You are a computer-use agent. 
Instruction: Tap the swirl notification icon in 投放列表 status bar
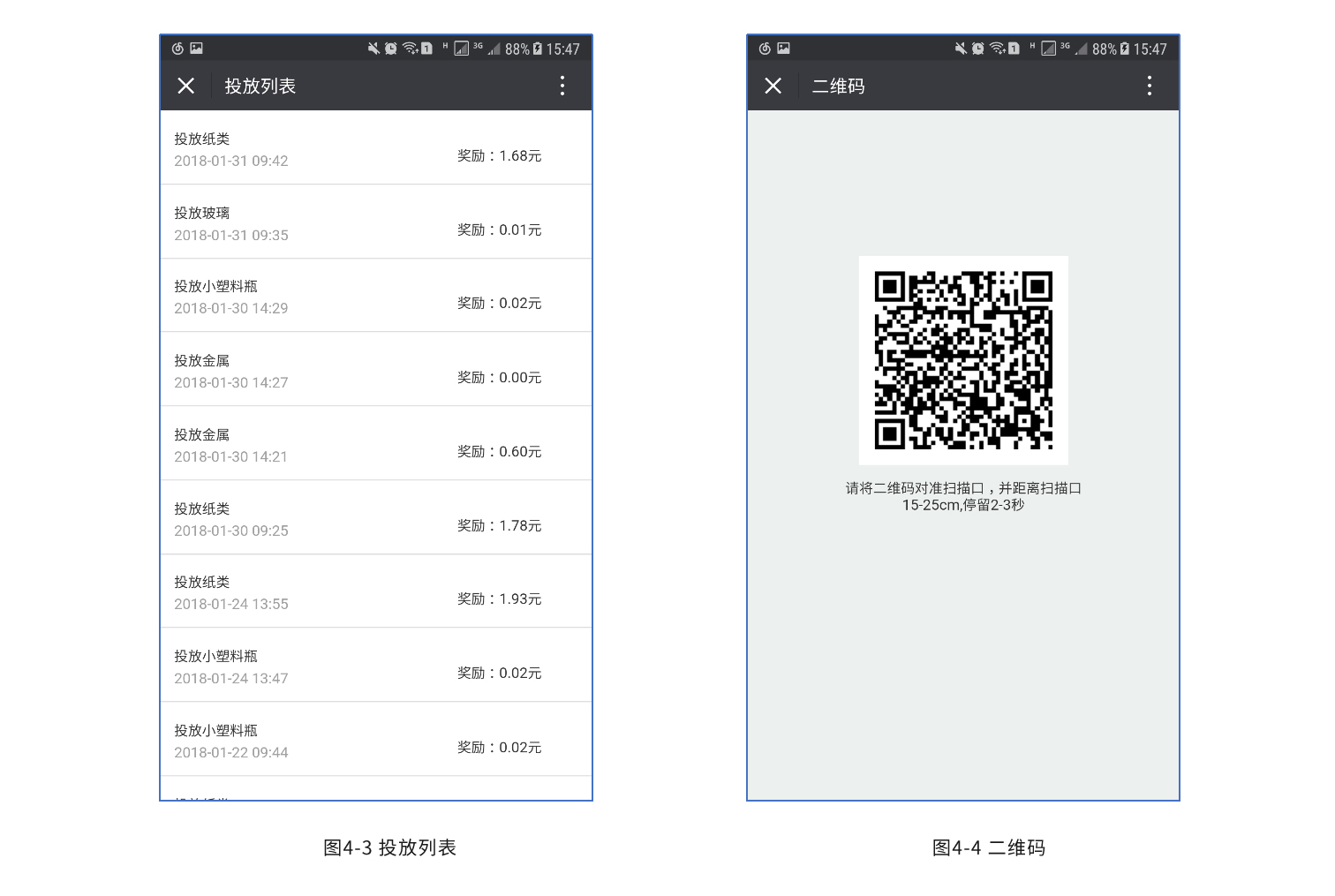coord(177,49)
